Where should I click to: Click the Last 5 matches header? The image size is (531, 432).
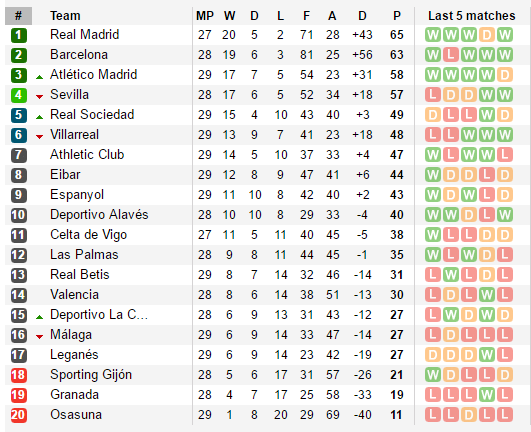471,16
